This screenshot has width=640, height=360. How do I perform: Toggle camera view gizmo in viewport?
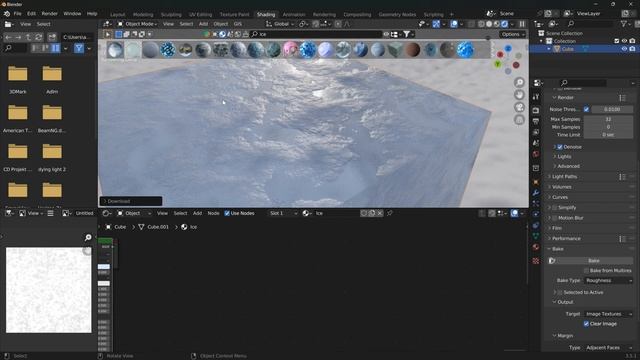click(519, 107)
